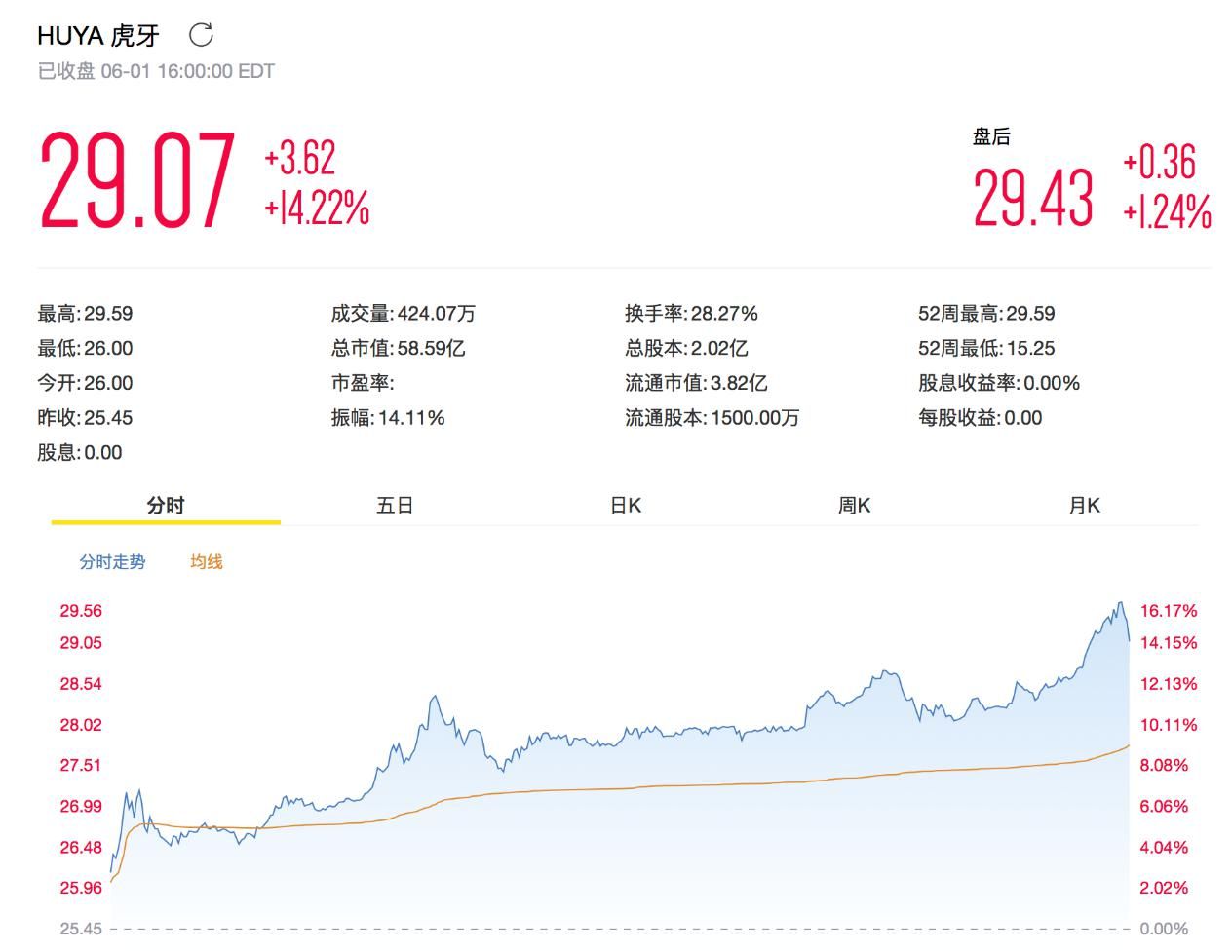
Task: Click the percent change +14.22%
Action: pyautogui.click(x=317, y=208)
